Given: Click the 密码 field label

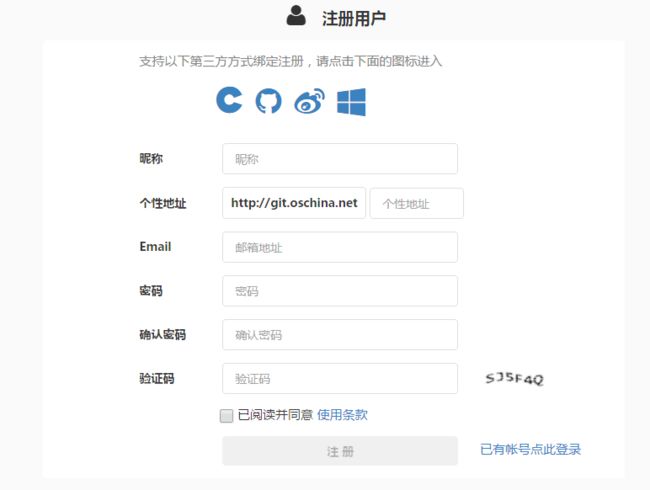Looking at the screenshot, I should 151,291.
